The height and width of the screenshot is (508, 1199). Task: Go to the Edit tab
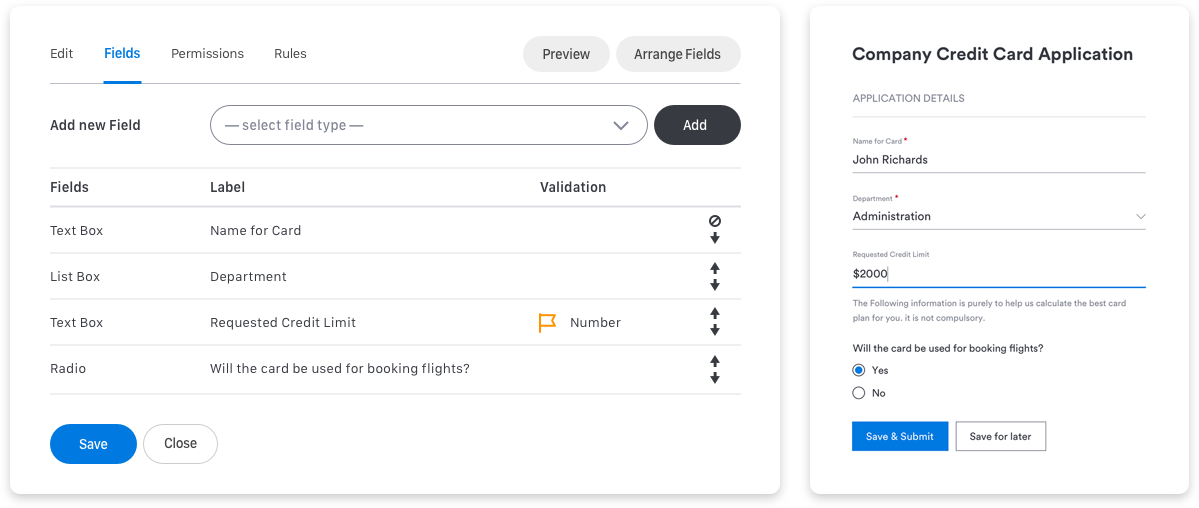click(62, 54)
